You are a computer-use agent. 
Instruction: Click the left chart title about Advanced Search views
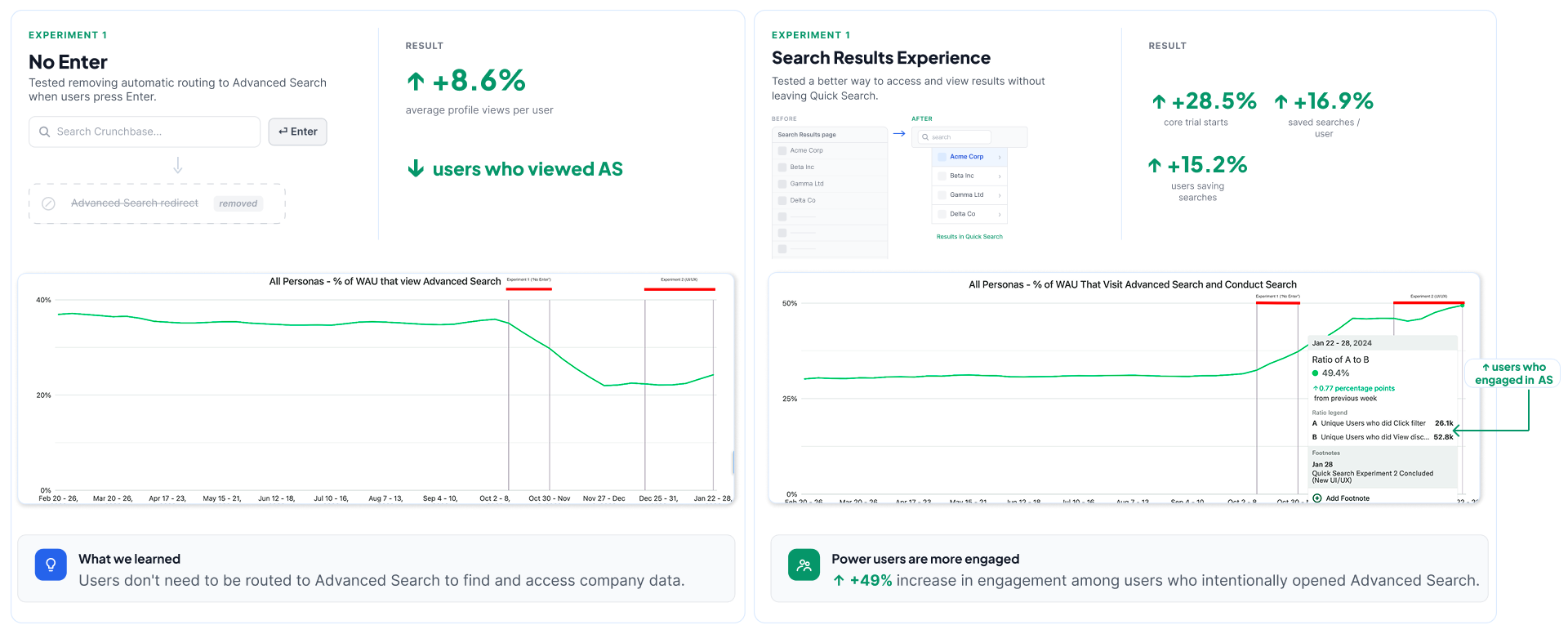[385, 281]
